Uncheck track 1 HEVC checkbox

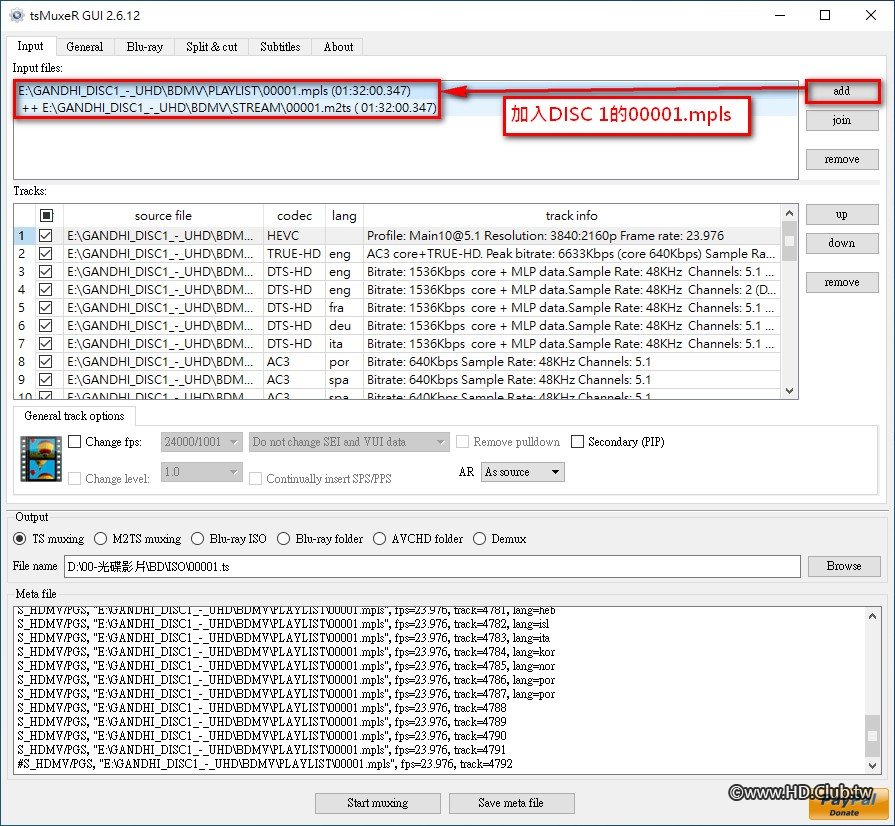[x=46, y=235]
